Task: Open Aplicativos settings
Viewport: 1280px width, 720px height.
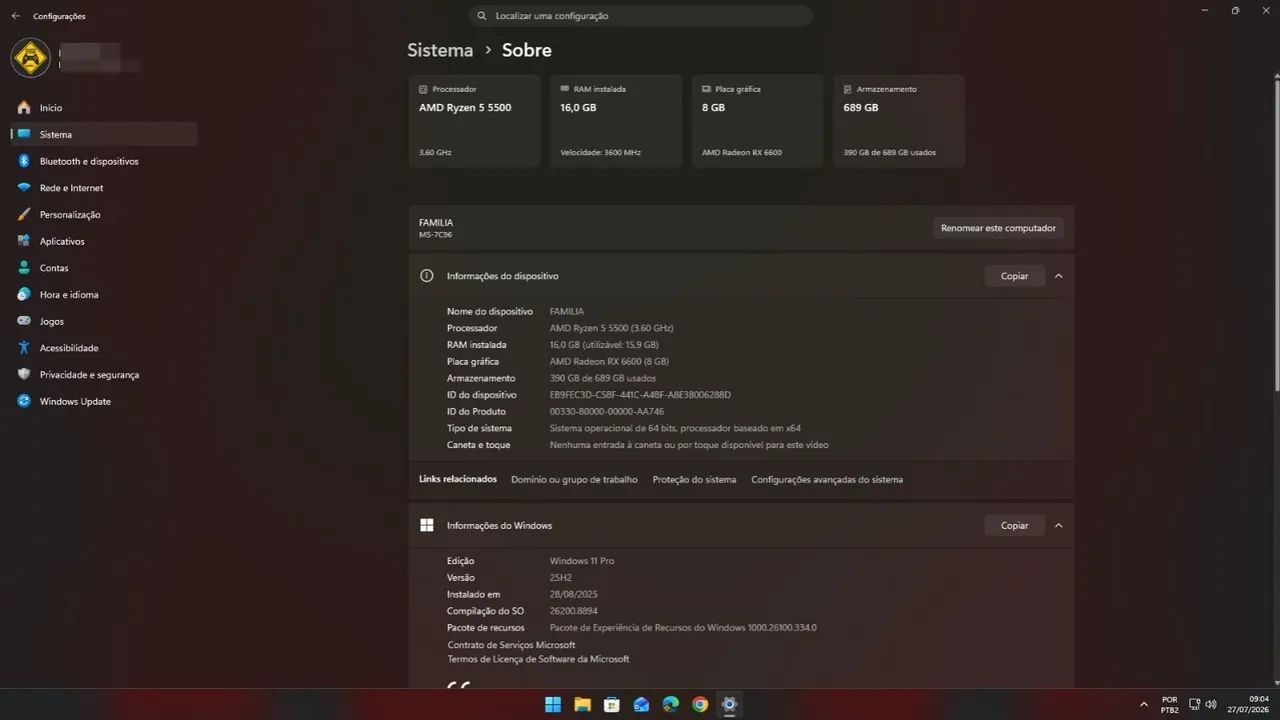Action: 104,241
